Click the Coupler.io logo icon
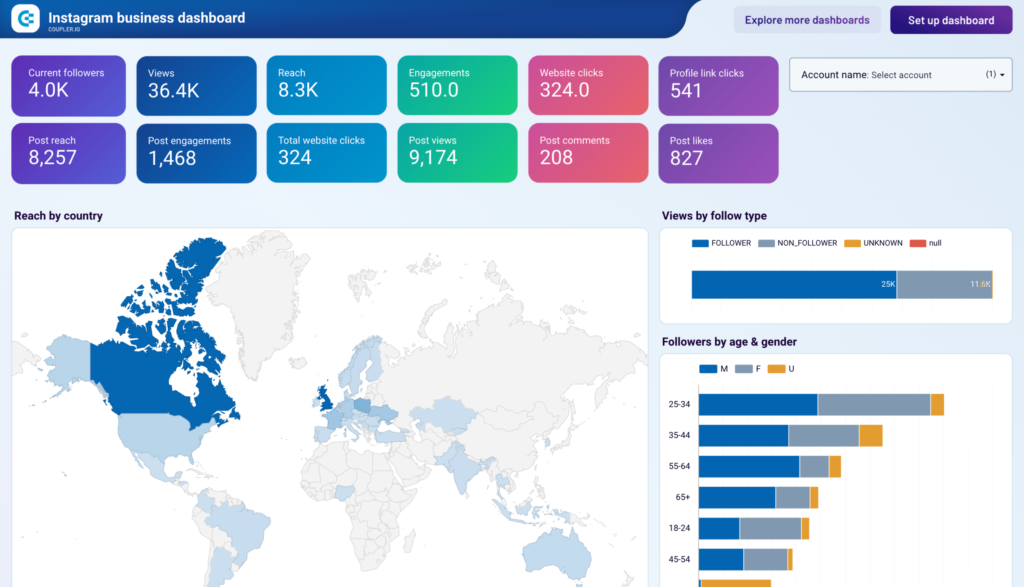 point(24,18)
